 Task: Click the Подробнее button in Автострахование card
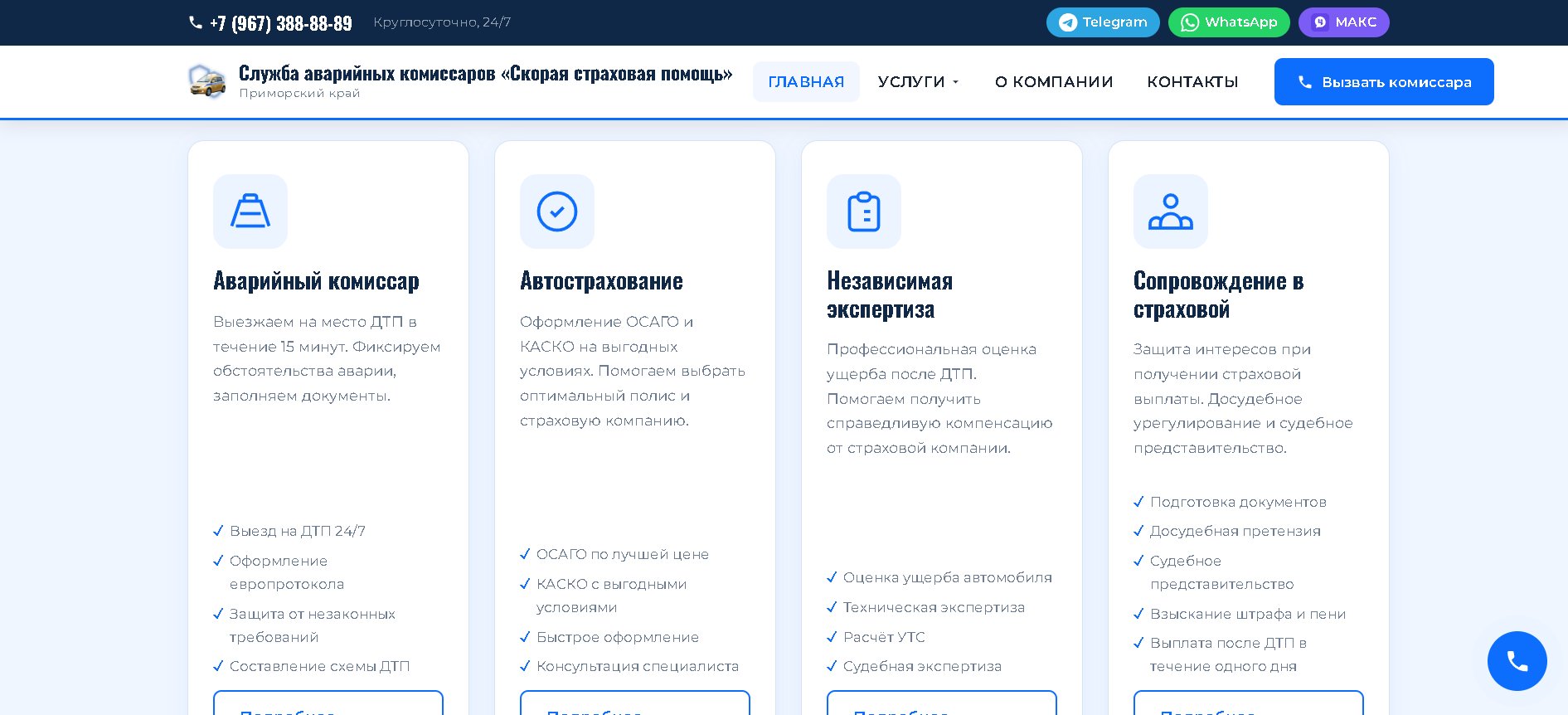635,703
